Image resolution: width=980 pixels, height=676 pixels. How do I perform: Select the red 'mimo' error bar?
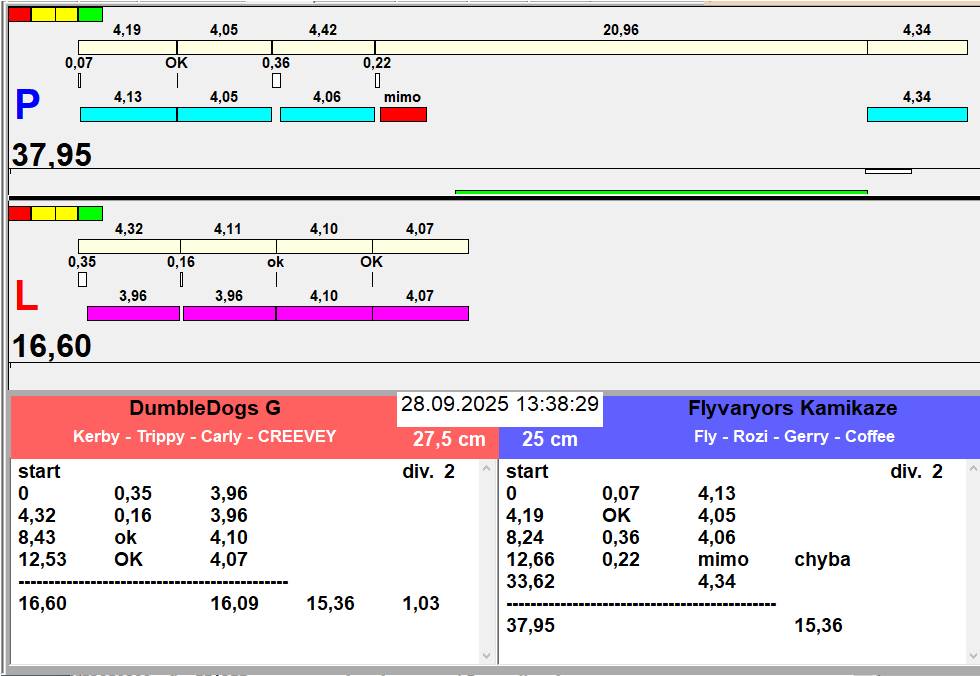(403, 115)
